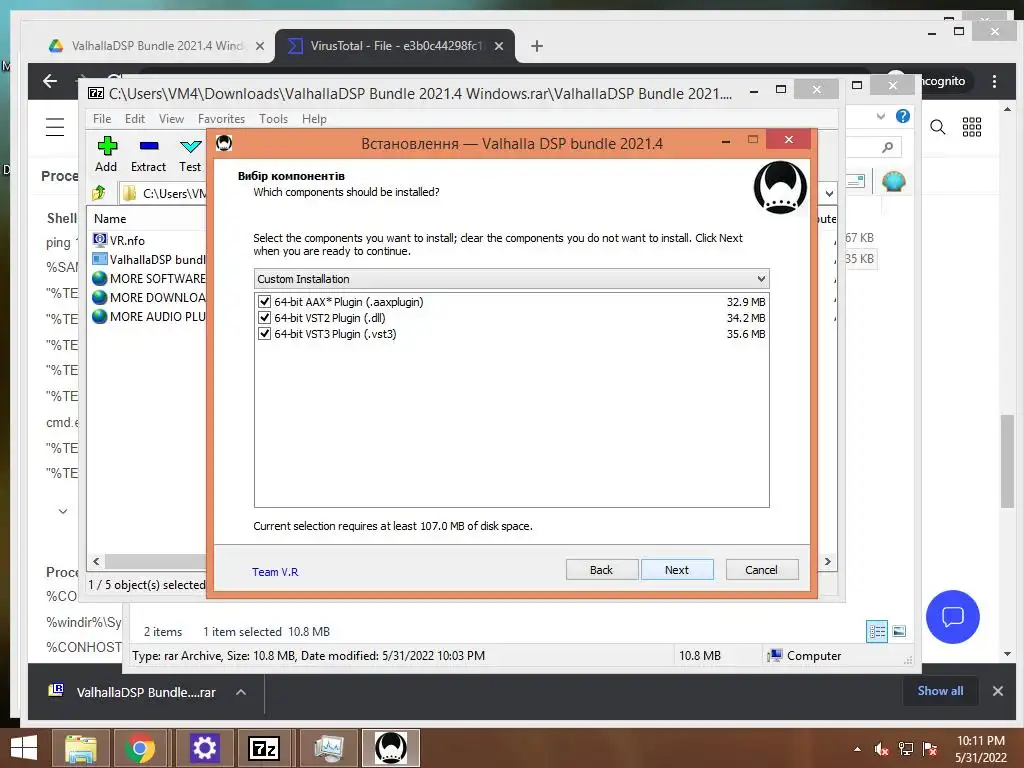Open Chrome from the taskbar
The image size is (1024, 768).
pos(140,748)
